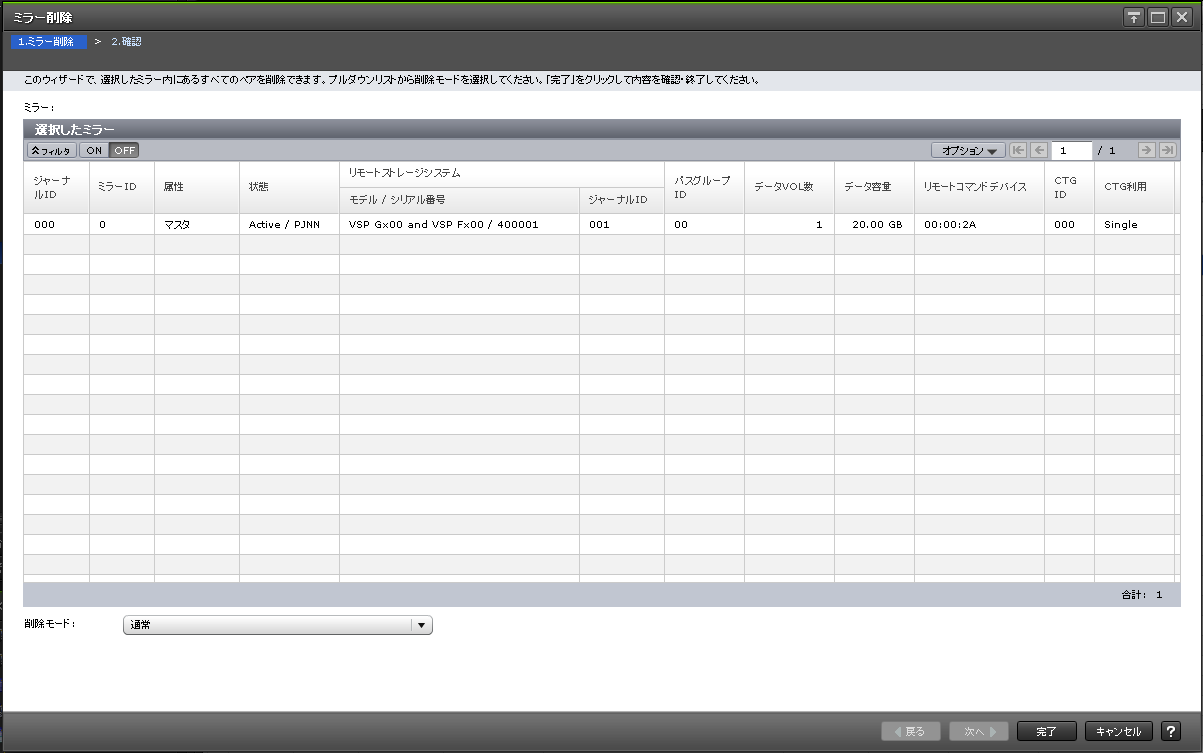
Task: Open the フィルタ filter panel
Action: [51, 150]
